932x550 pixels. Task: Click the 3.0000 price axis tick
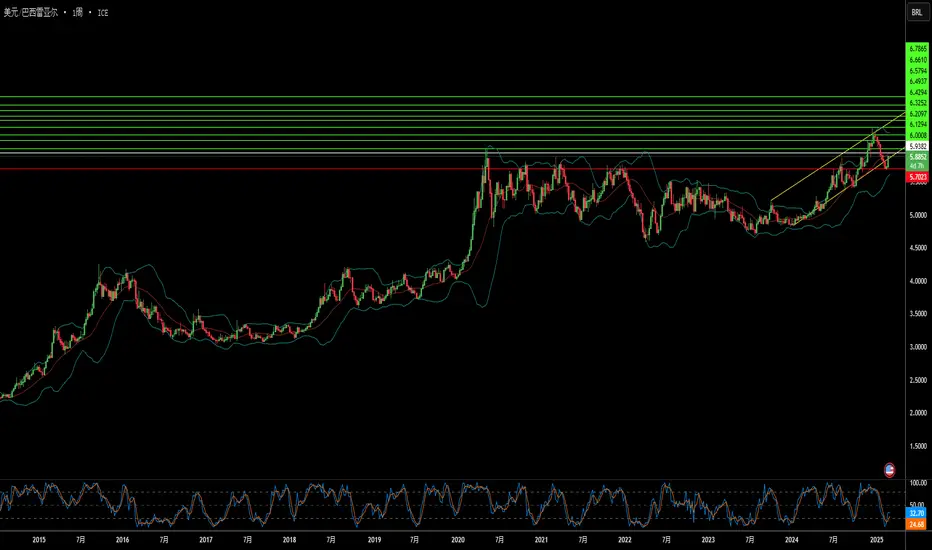pyautogui.click(x=918, y=347)
